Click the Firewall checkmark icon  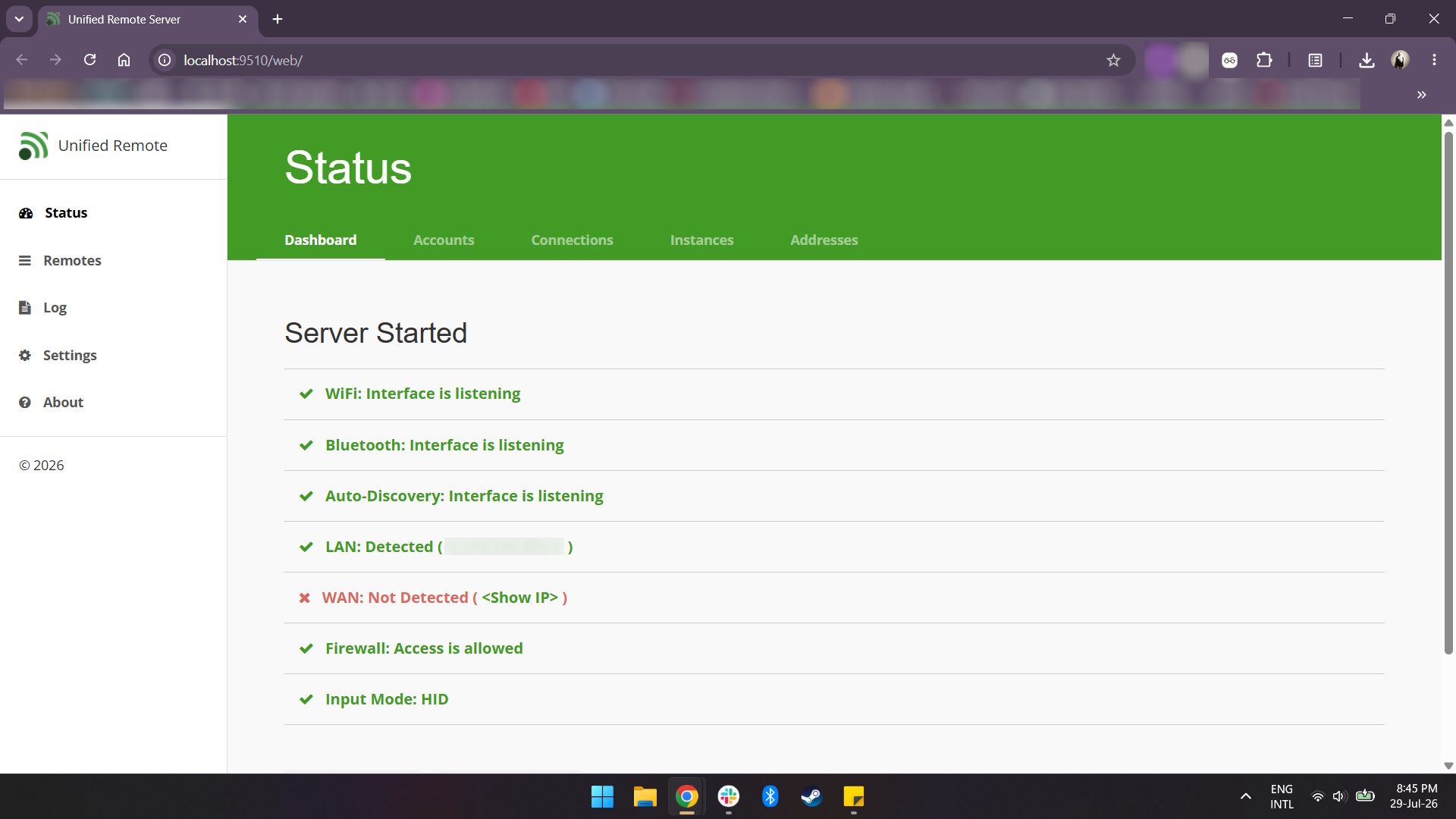pos(306,648)
